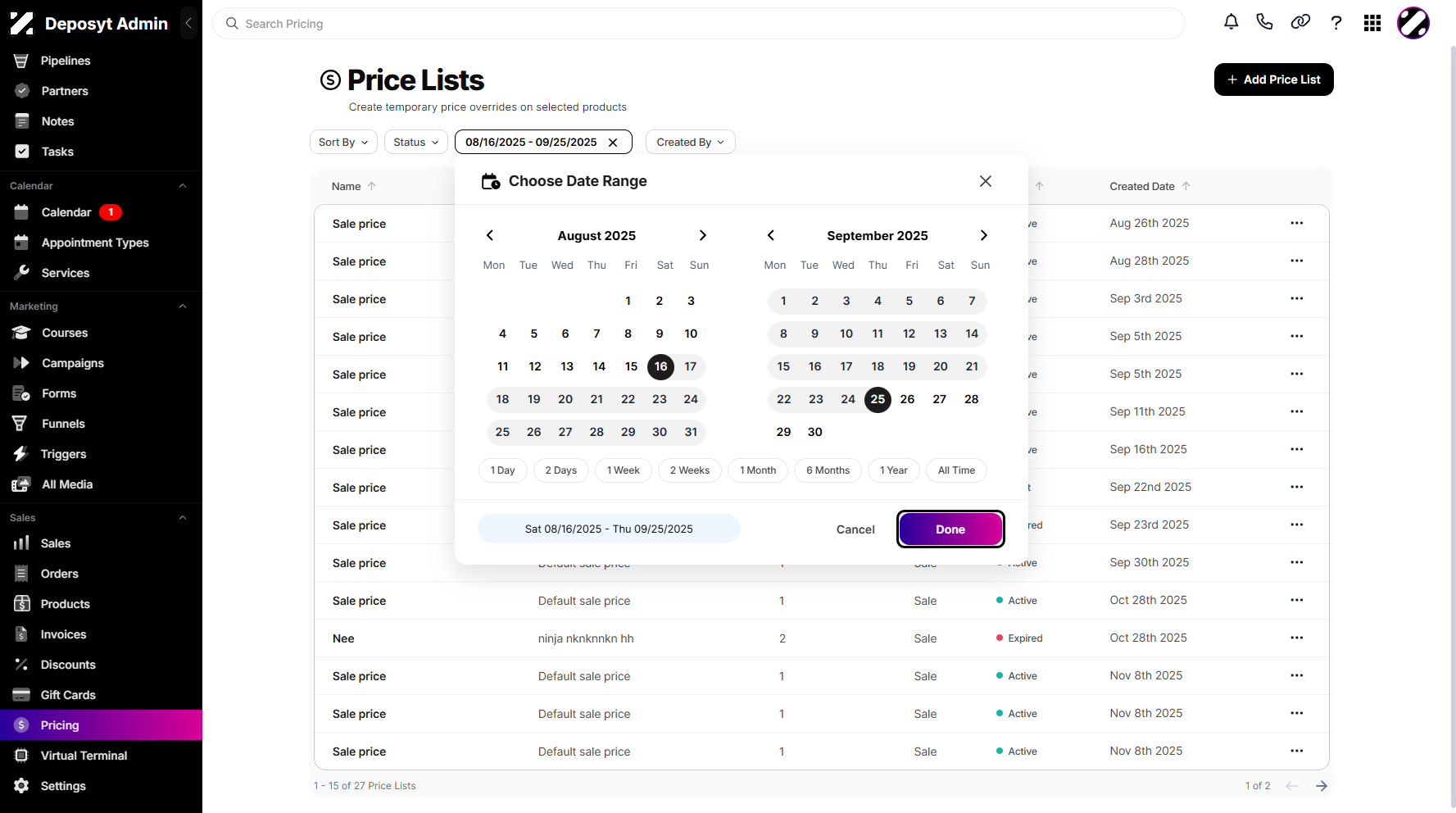
Task: Select the 1 Week preset
Action: click(624, 470)
